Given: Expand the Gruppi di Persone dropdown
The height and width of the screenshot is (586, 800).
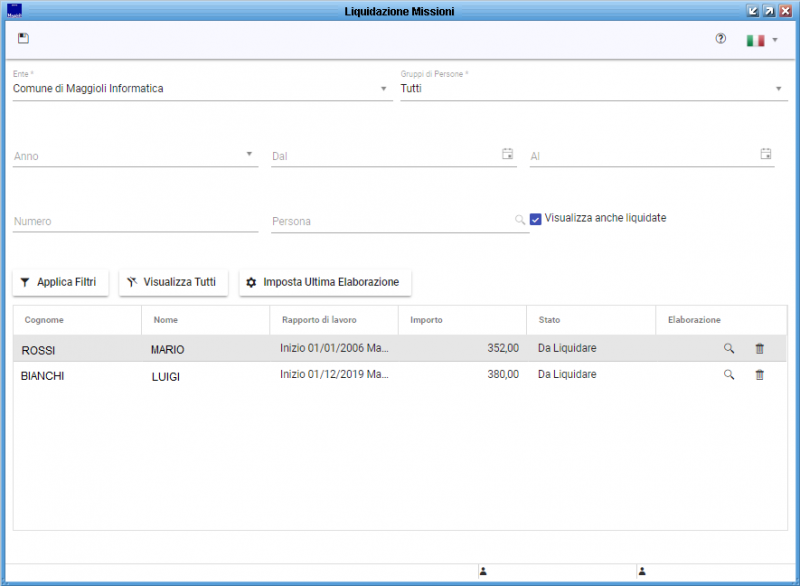Looking at the screenshot, I should coord(778,89).
